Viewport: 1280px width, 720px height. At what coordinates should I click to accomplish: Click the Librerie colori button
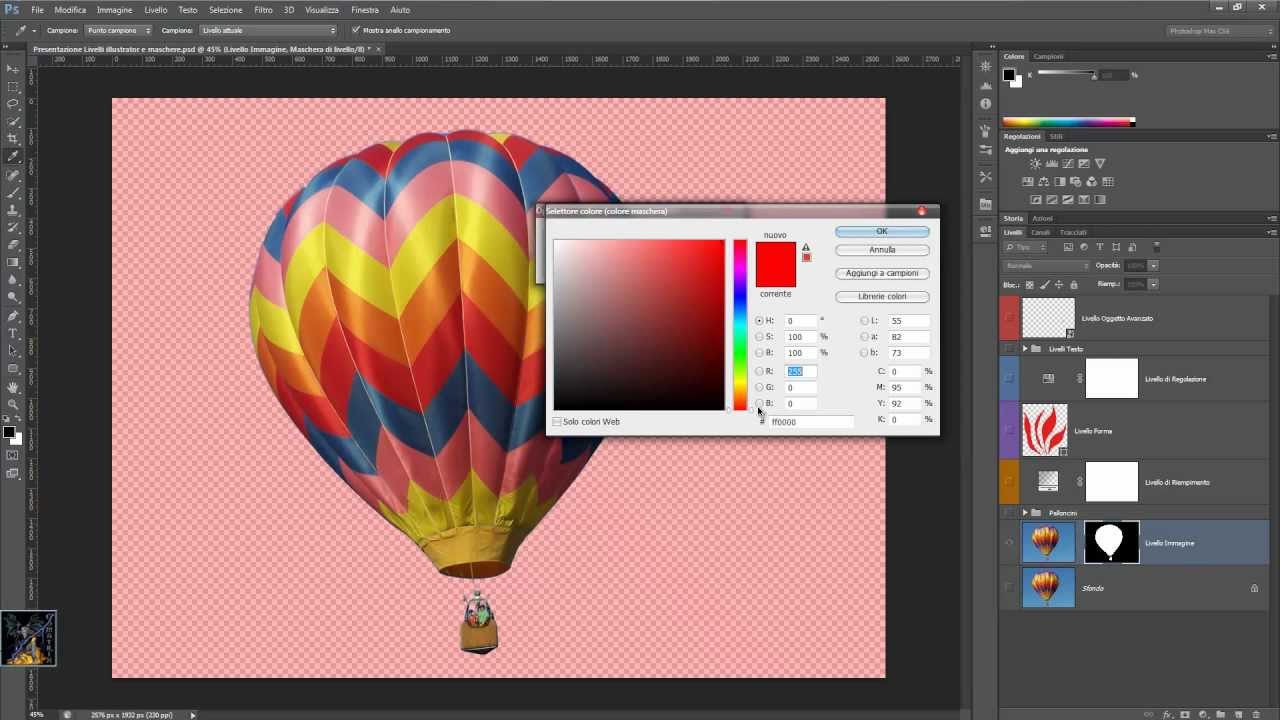(882, 297)
